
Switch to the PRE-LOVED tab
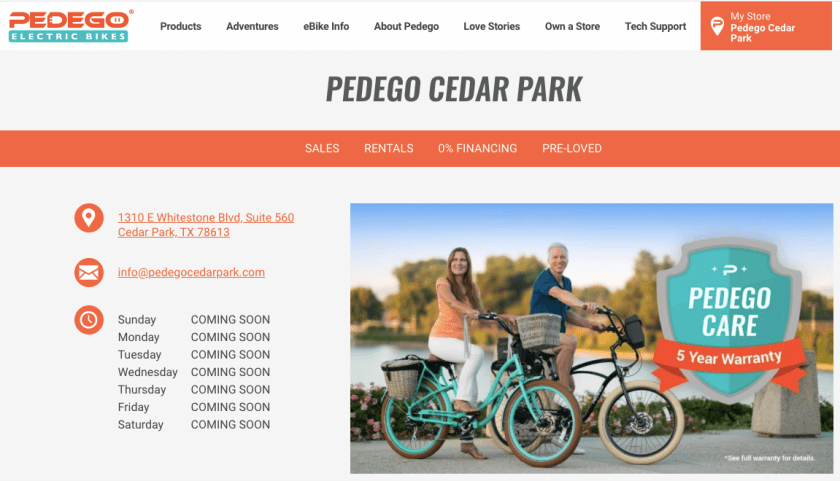572,148
